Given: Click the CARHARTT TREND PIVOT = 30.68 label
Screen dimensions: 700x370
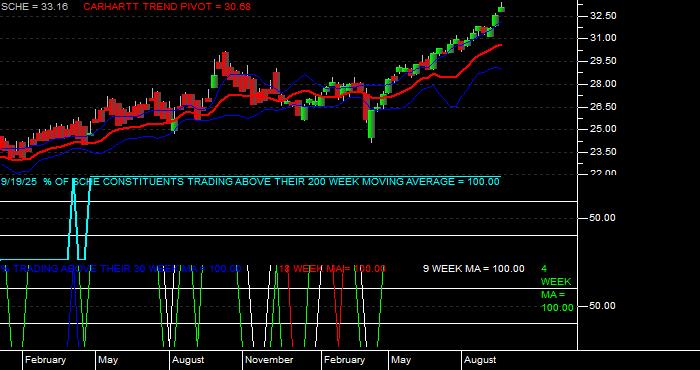Looking at the screenshot, I should (167, 7).
